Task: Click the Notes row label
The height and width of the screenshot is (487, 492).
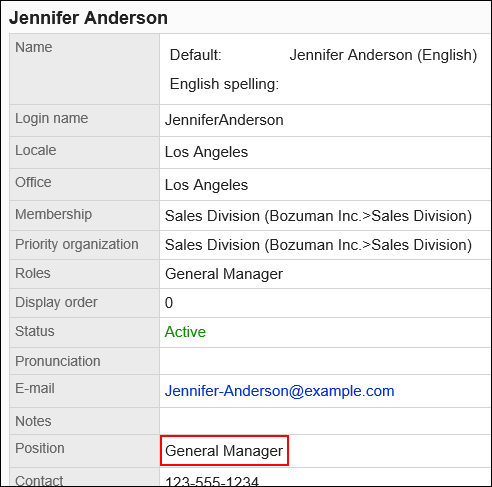Action: click(33, 421)
